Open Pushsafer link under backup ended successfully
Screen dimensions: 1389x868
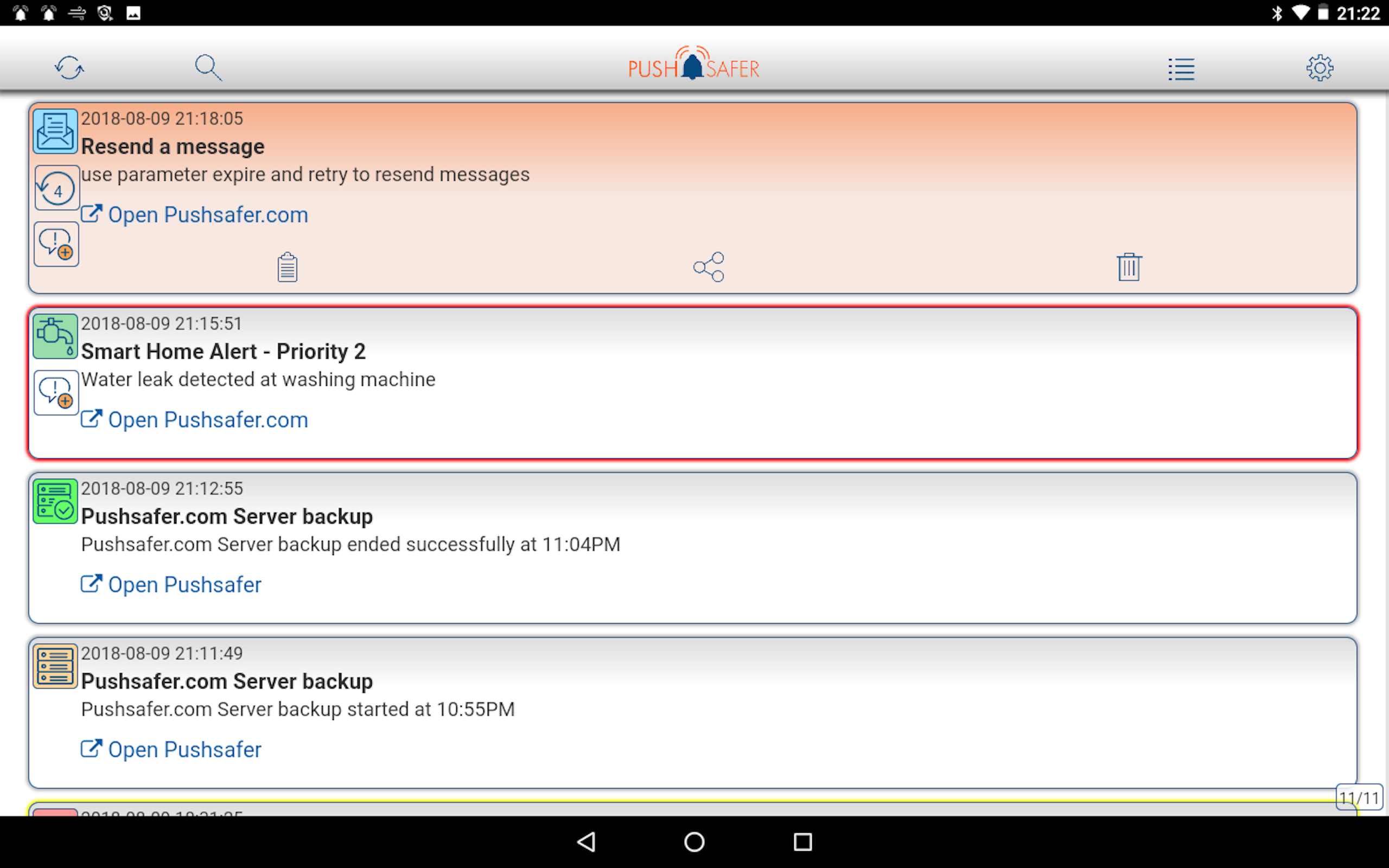171,584
